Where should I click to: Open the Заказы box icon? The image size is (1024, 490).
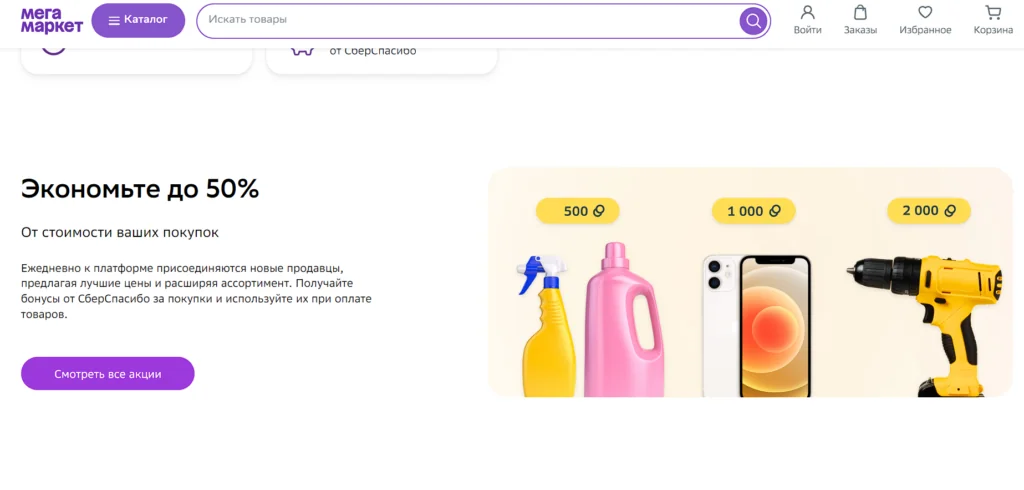[860, 13]
